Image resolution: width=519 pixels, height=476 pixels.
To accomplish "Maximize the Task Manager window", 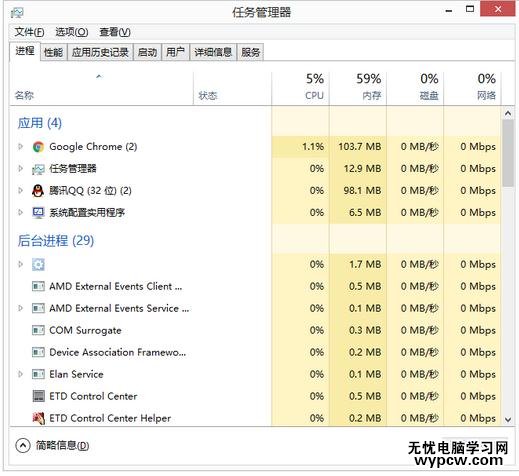I will point(470,9).
